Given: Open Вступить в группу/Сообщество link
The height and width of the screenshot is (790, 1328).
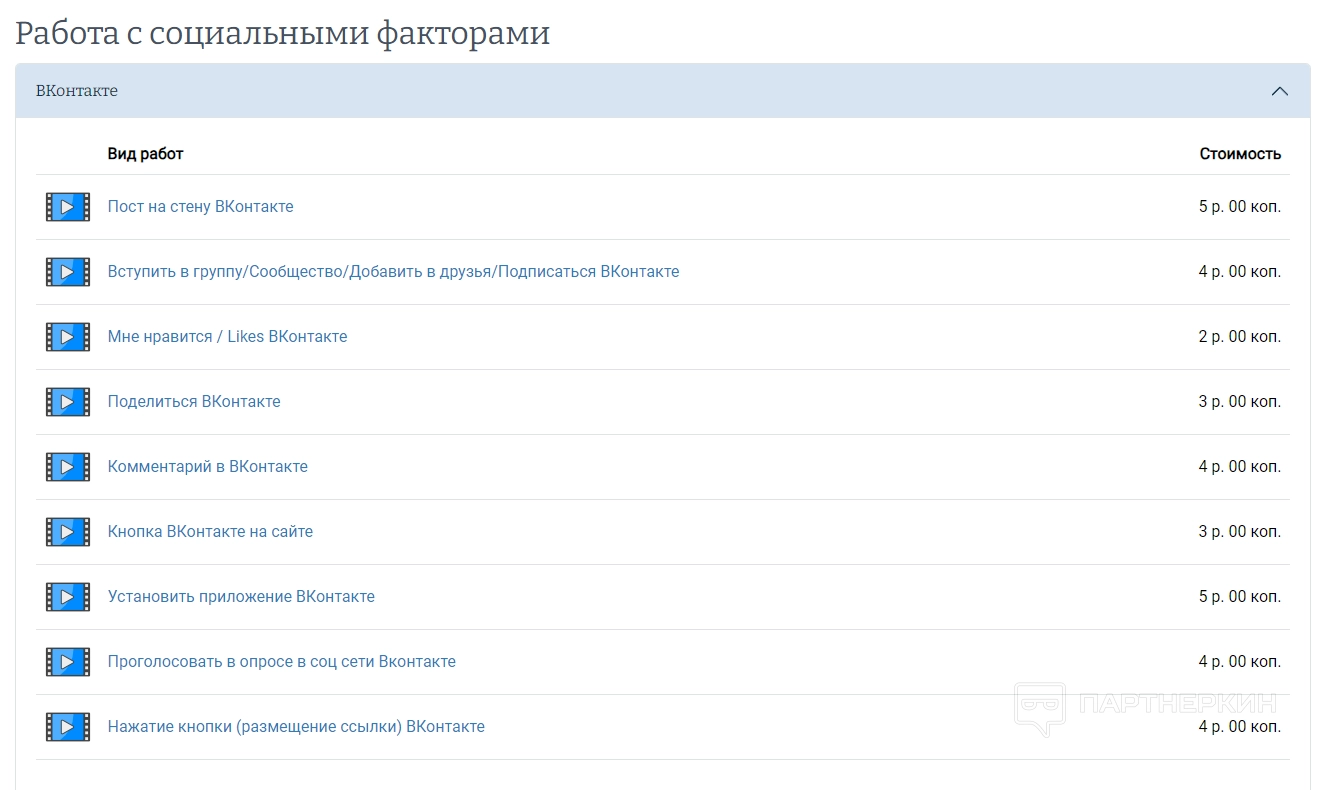Looking at the screenshot, I should [x=393, y=272].
